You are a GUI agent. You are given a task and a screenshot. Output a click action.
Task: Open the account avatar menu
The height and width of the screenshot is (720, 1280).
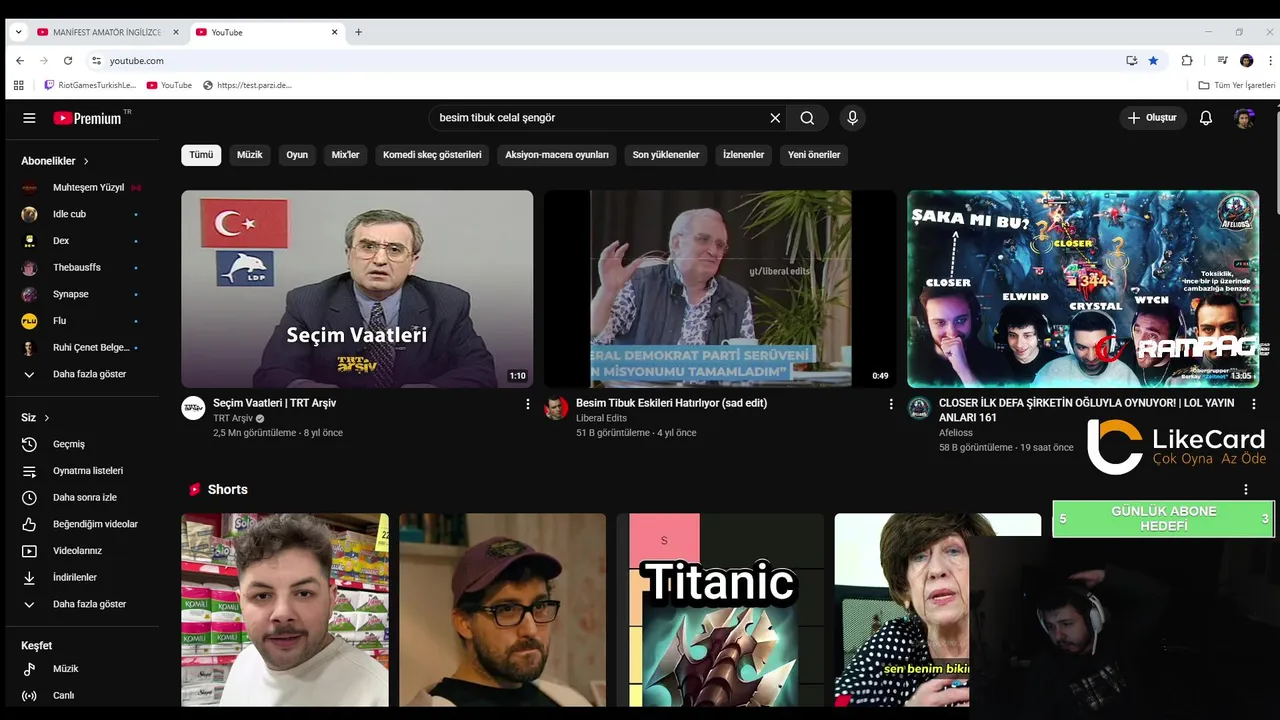pyautogui.click(x=1244, y=118)
